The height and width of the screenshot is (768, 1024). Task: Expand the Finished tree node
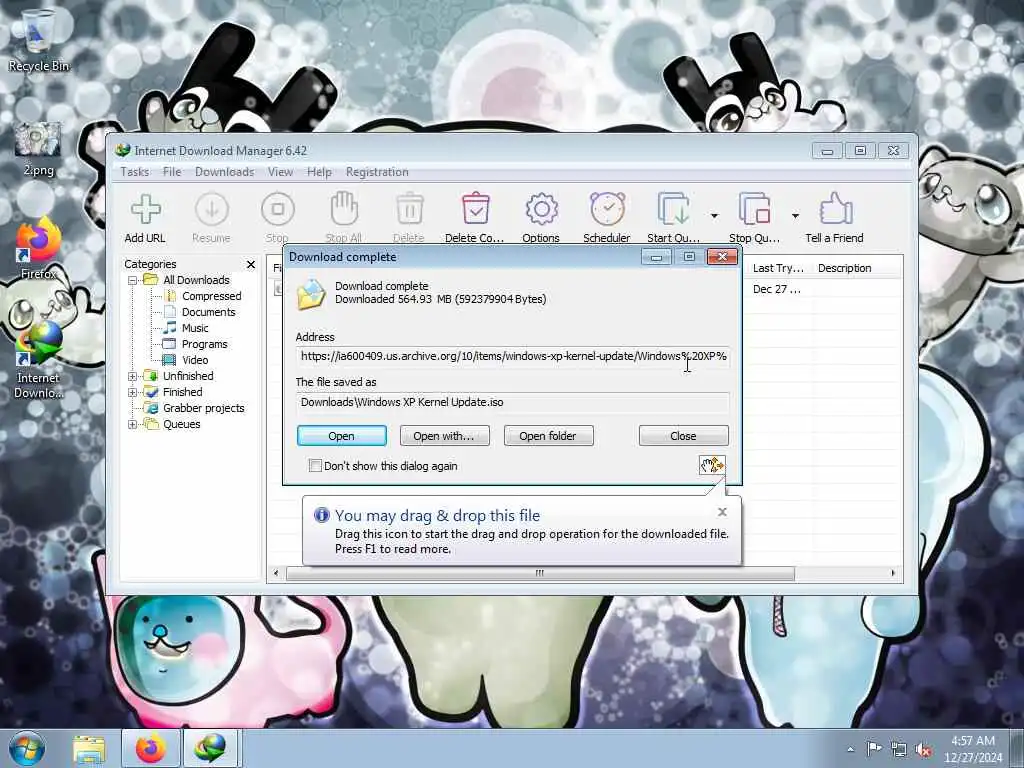click(x=133, y=392)
